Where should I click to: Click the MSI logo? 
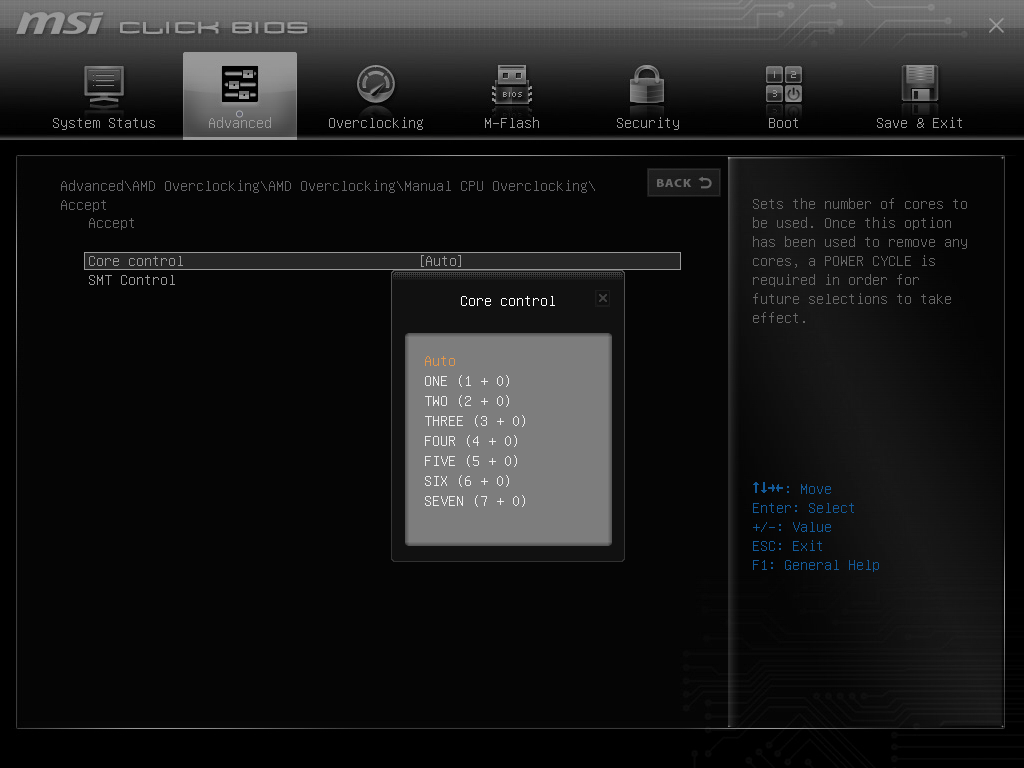59,24
